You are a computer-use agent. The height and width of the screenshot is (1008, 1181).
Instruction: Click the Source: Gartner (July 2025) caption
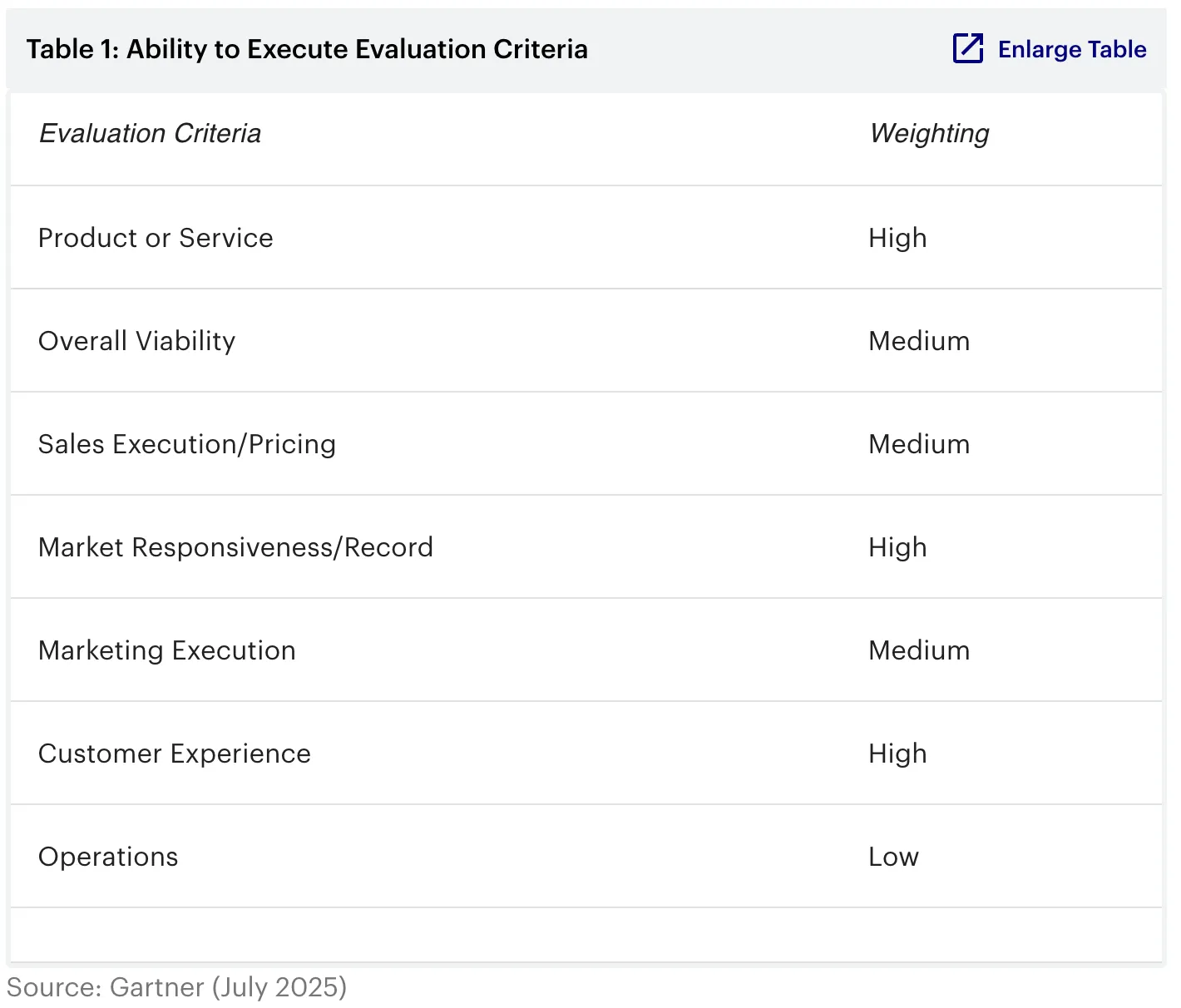(x=176, y=987)
